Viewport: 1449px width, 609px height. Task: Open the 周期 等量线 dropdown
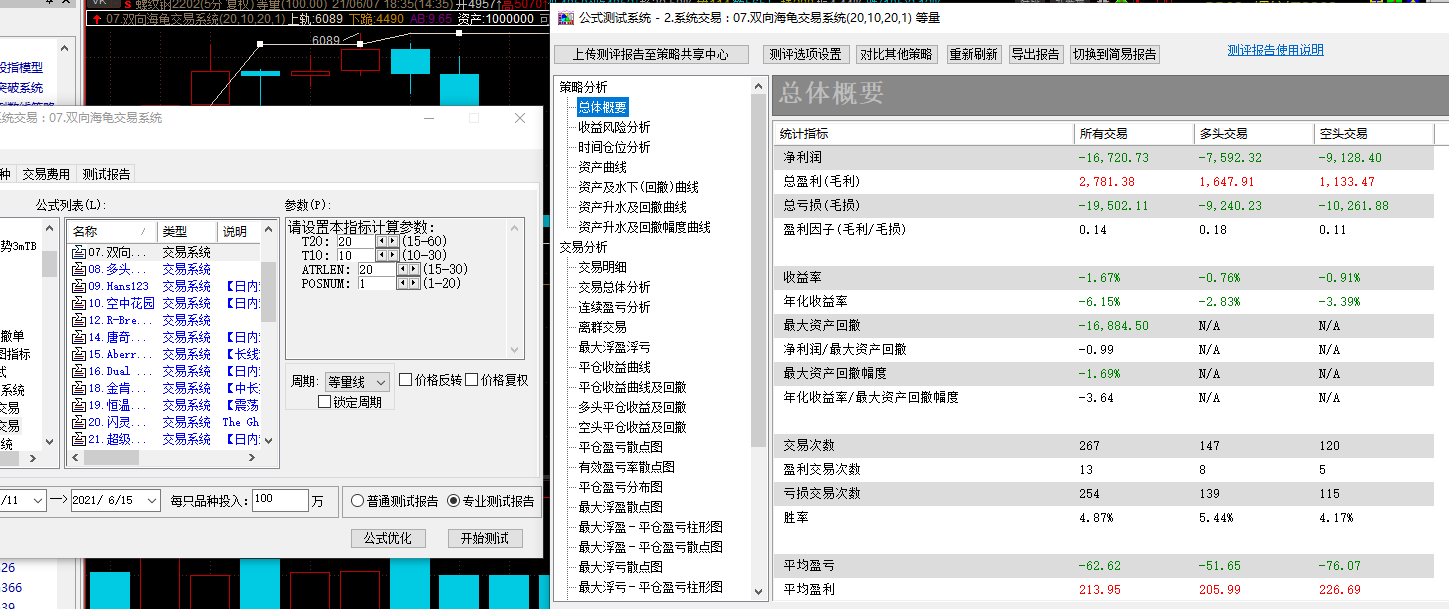point(356,382)
